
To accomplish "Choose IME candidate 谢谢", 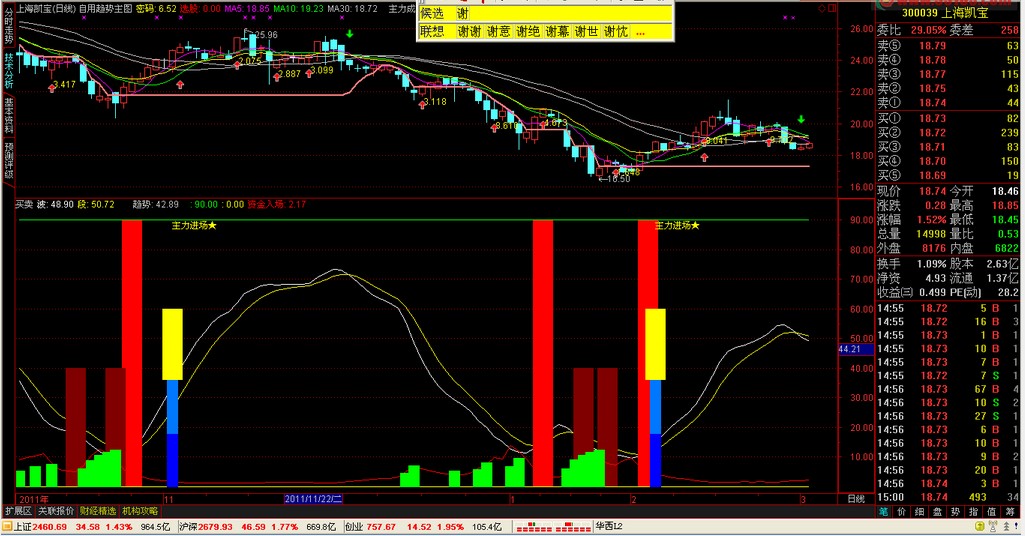I will (x=469, y=31).
